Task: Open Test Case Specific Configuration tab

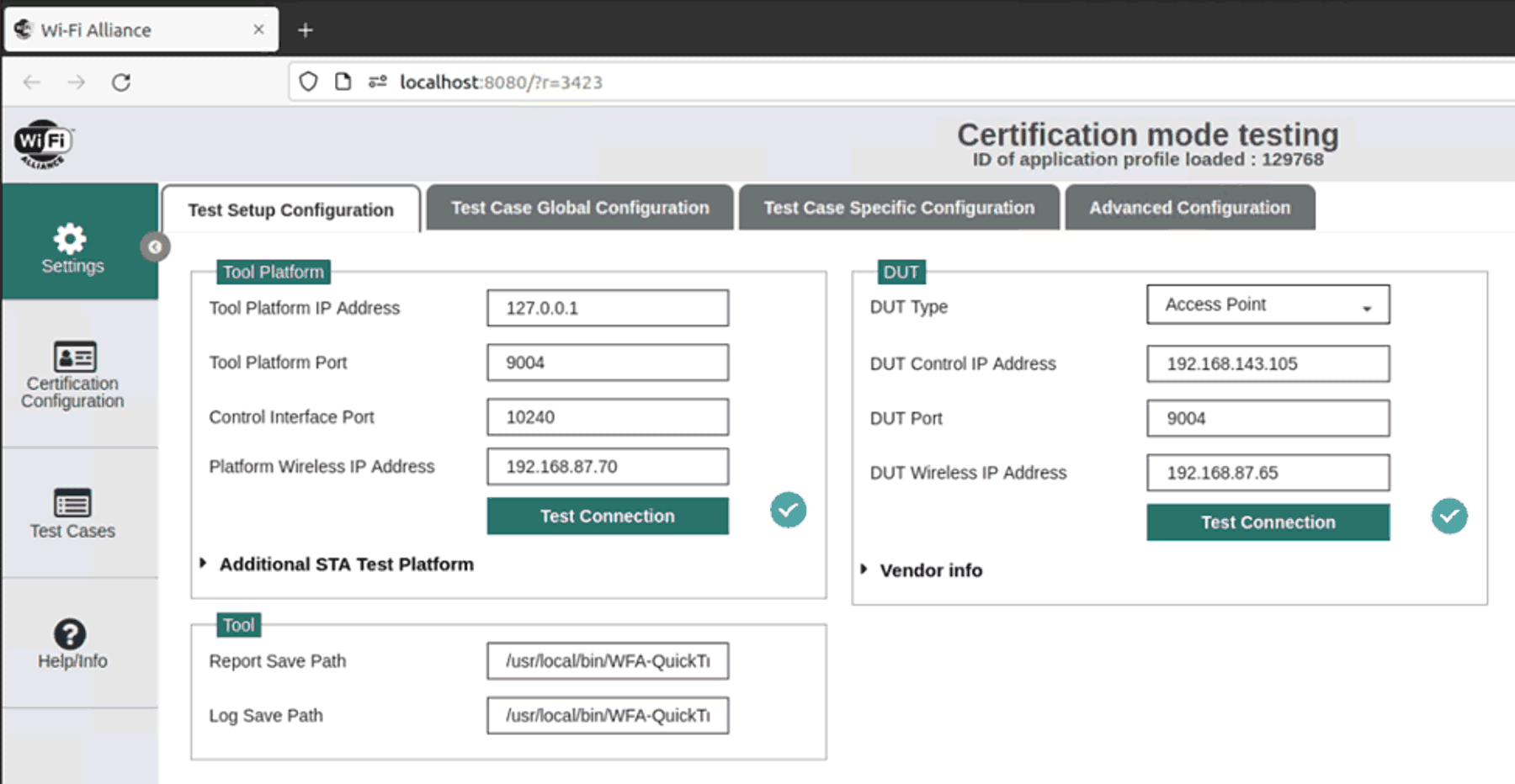Action: click(898, 208)
